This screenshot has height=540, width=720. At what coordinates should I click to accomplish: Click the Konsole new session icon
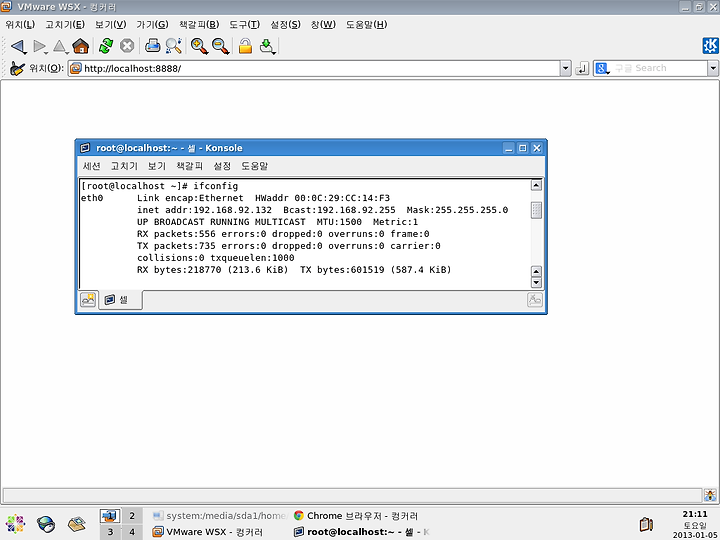tap(88, 300)
